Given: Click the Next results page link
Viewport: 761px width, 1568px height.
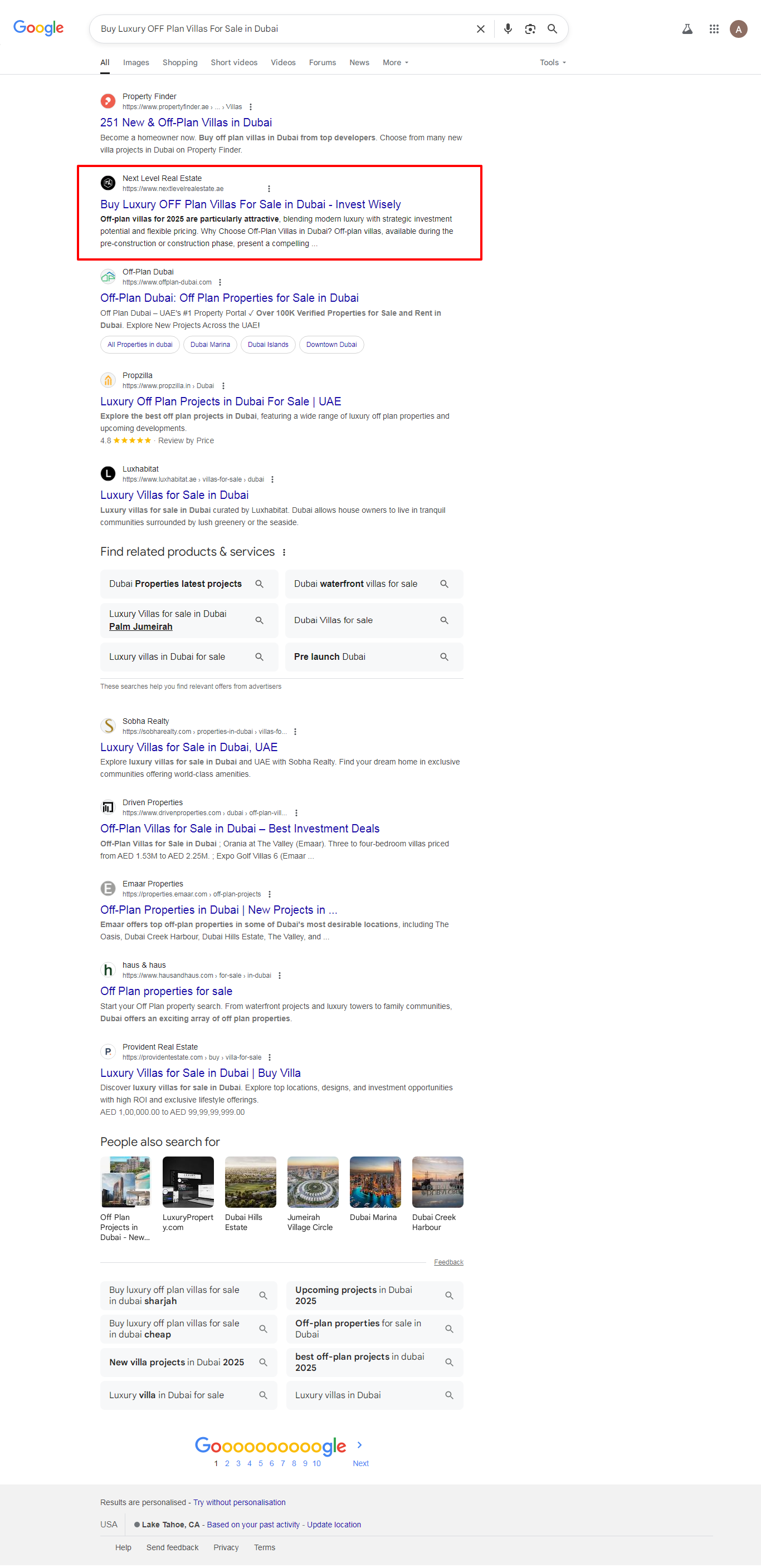Looking at the screenshot, I should (360, 1463).
